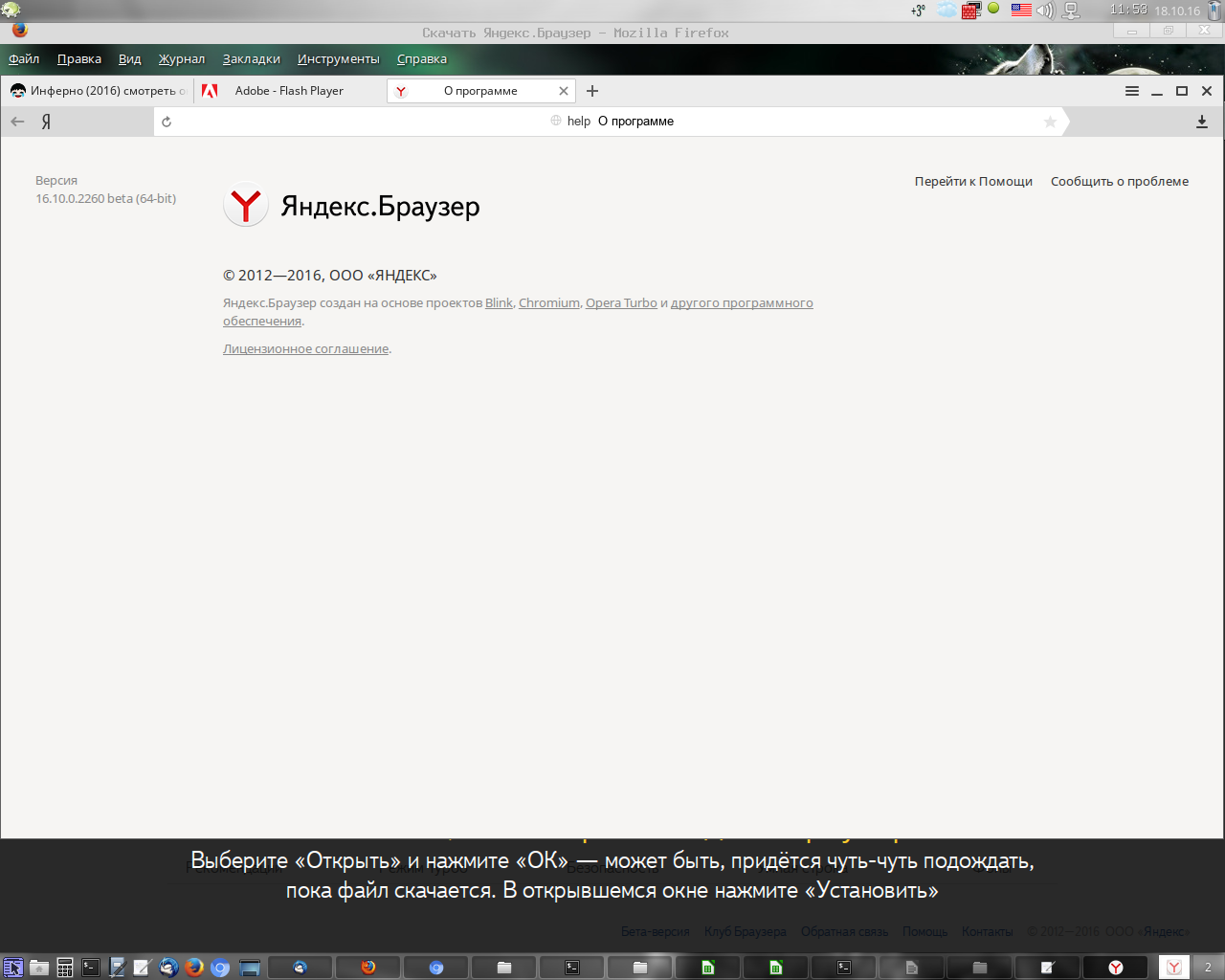Open a new tab with the plus icon
1225x980 pixels.
(592, 91)
